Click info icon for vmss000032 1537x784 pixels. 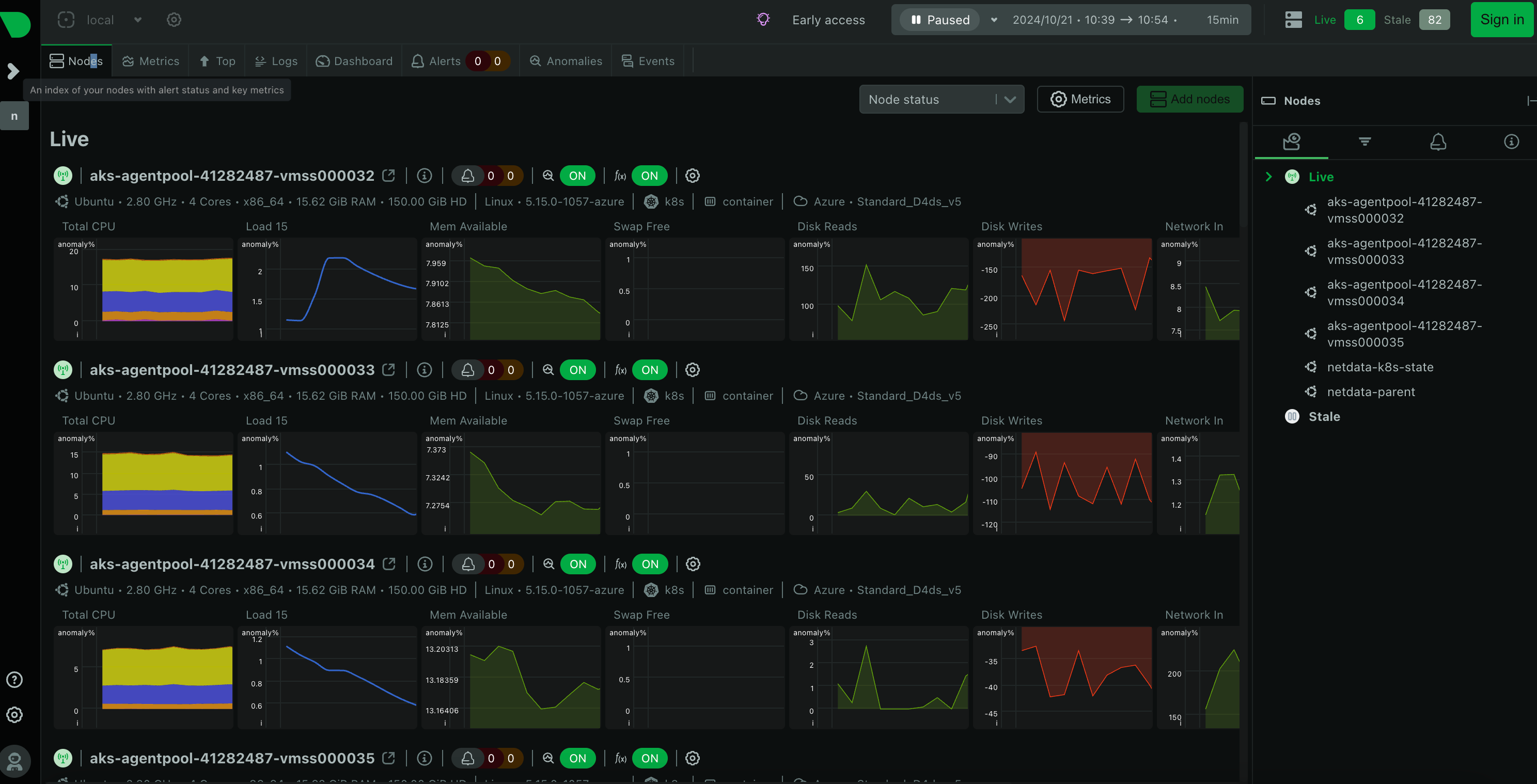424,176
